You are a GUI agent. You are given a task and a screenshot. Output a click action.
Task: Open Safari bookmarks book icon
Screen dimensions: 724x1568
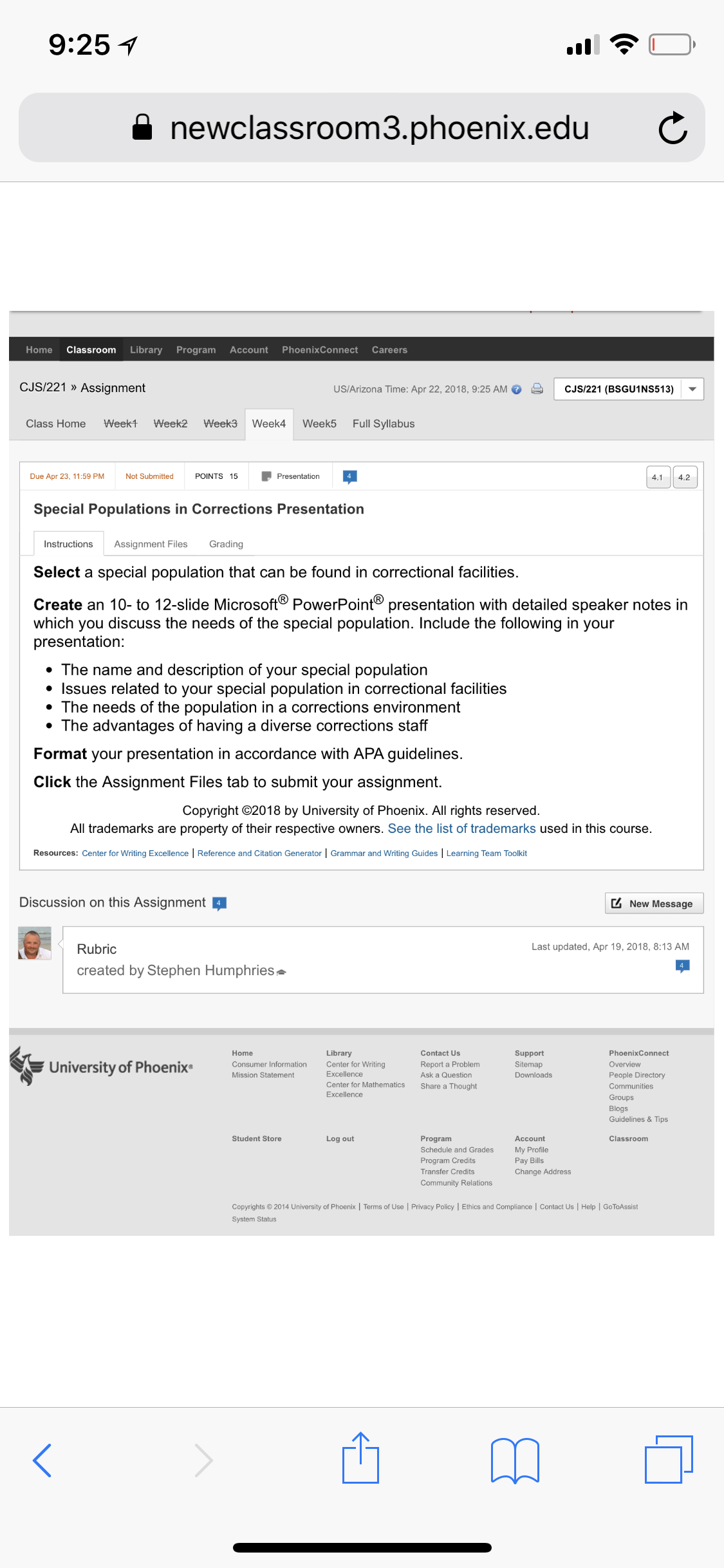(x=515, y=1461)
